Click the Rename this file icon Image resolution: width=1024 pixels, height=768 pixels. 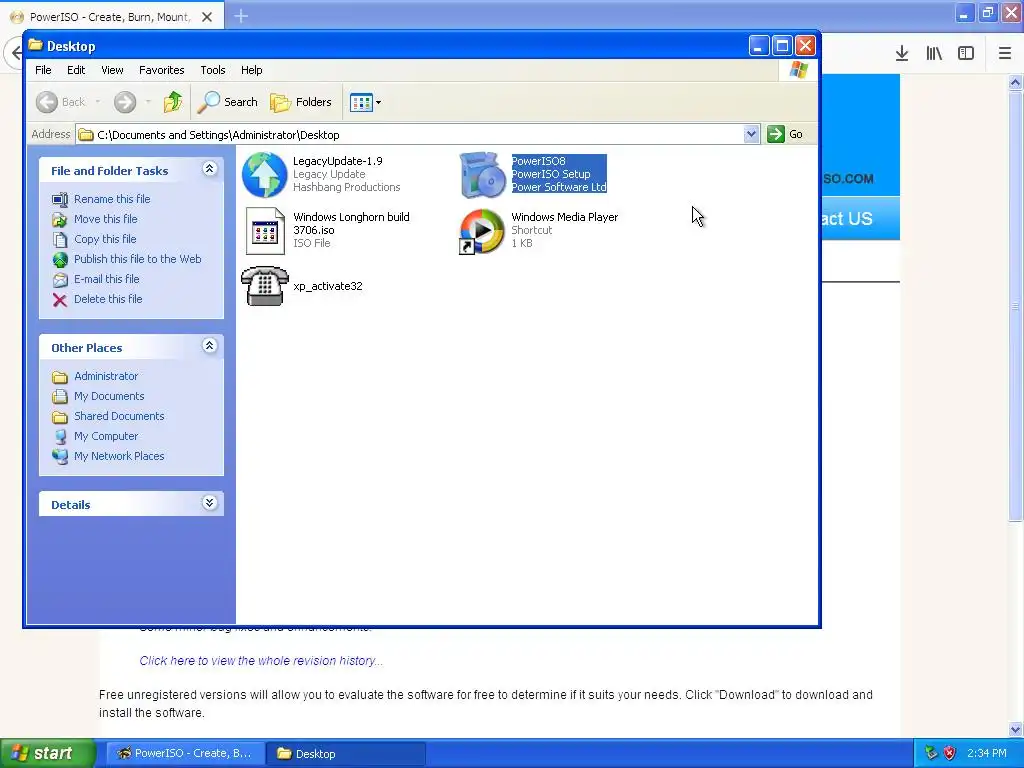click(x=59, y=199)
